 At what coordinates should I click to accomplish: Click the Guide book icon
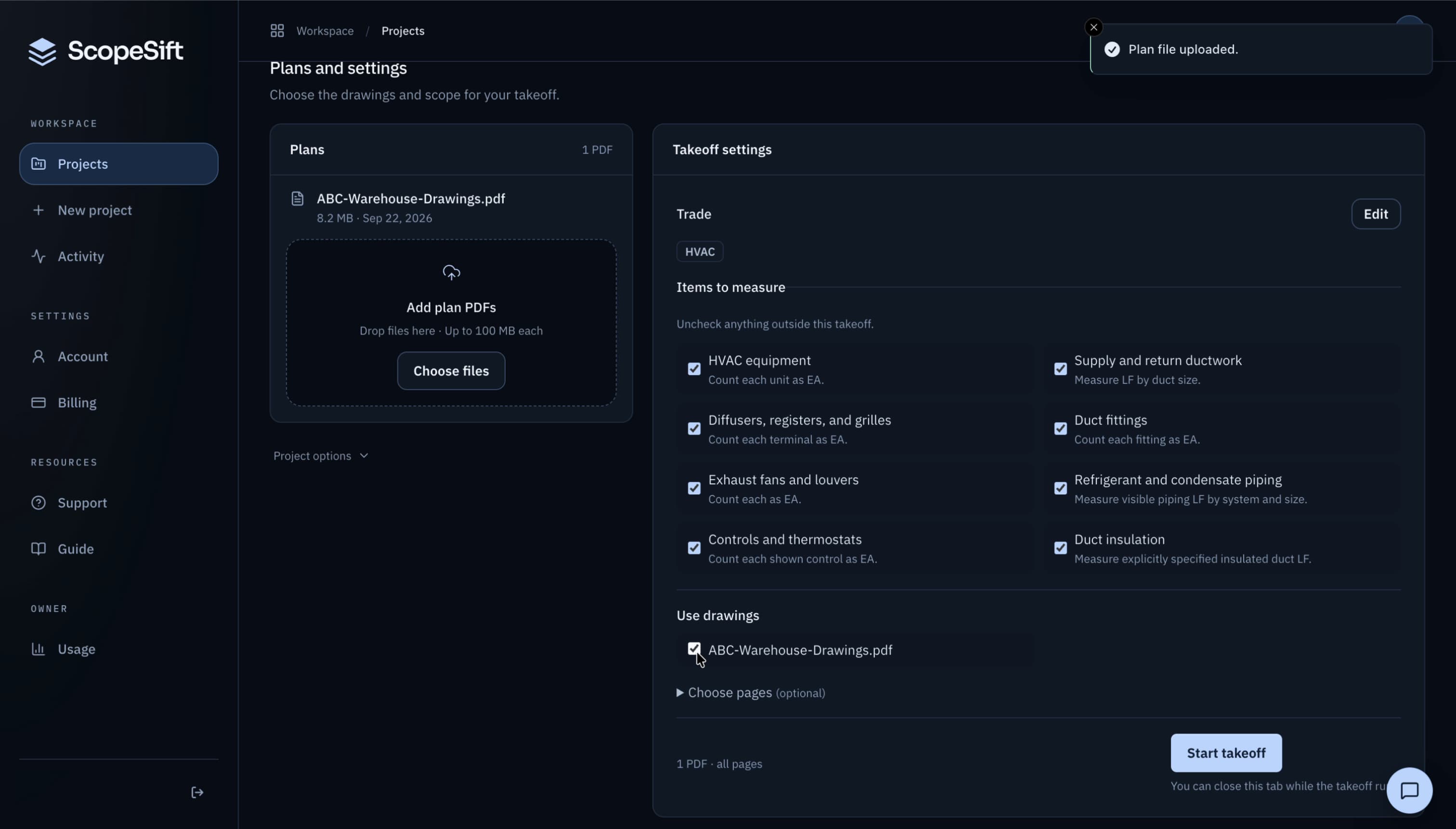click(38, 549)
